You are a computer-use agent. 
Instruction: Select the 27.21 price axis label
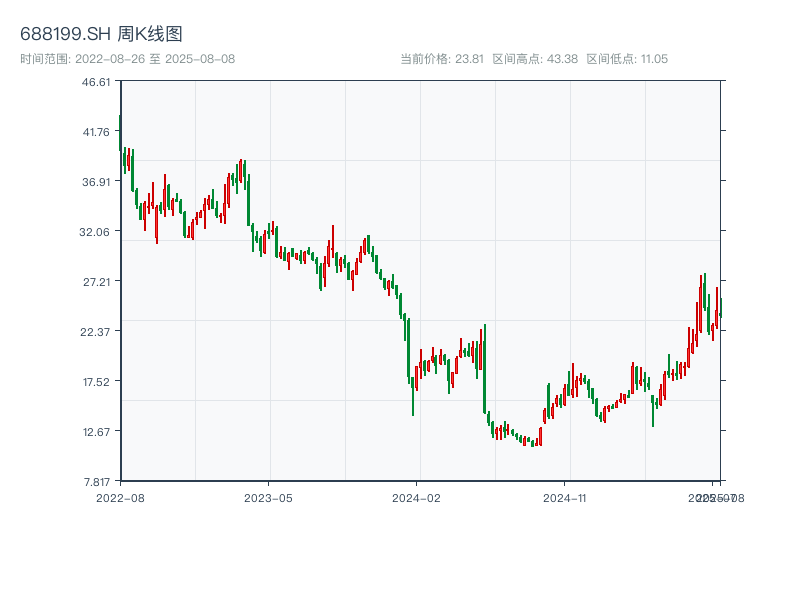click(96, 282)
